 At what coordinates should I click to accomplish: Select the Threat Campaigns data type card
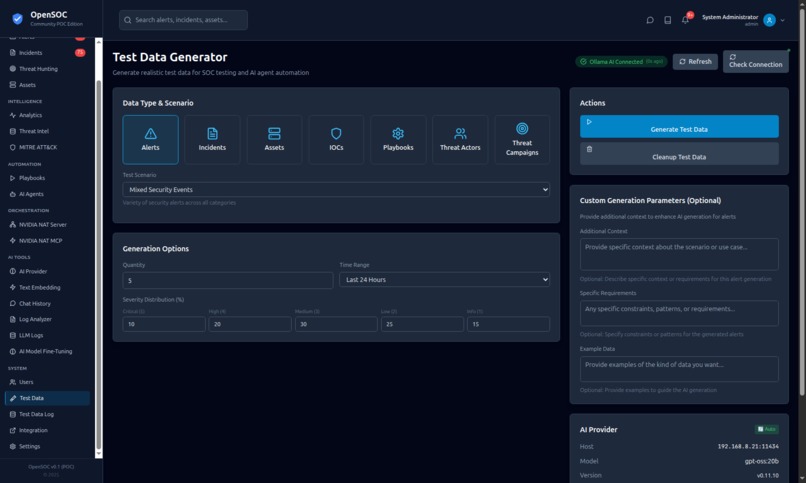point(522,140)
